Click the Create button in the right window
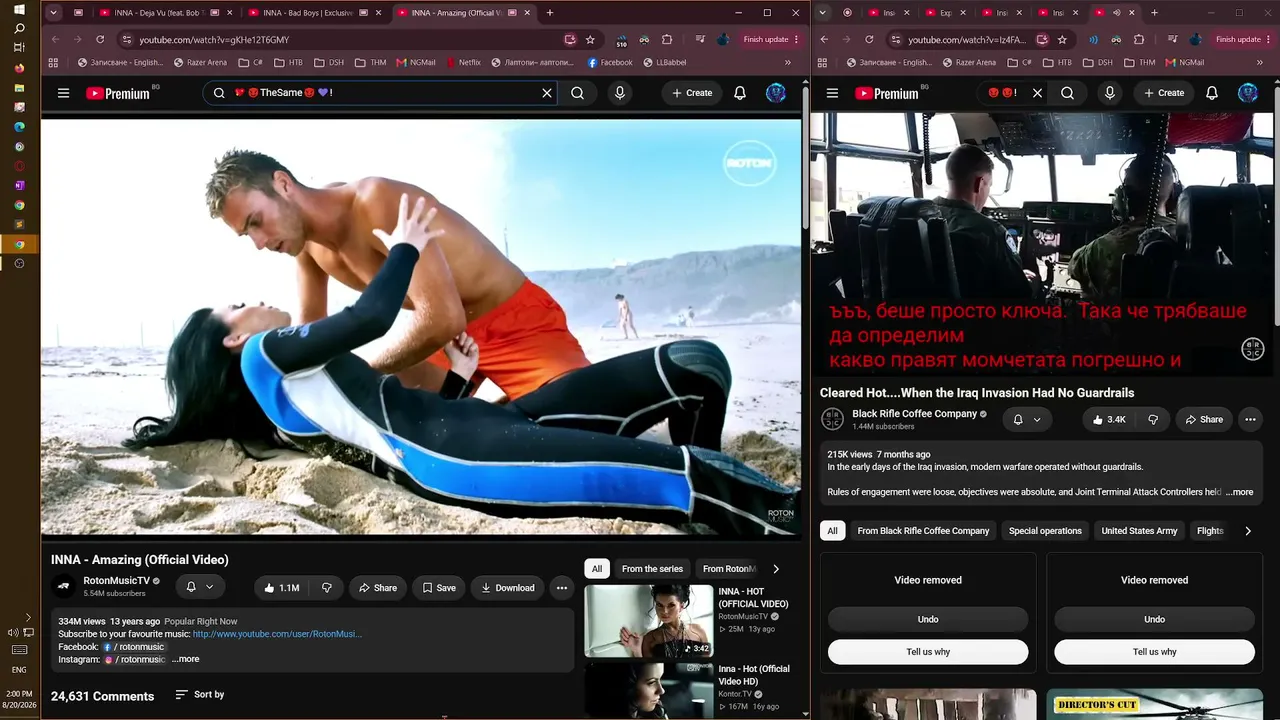The image size is (1280, 720). [1164, 93]
